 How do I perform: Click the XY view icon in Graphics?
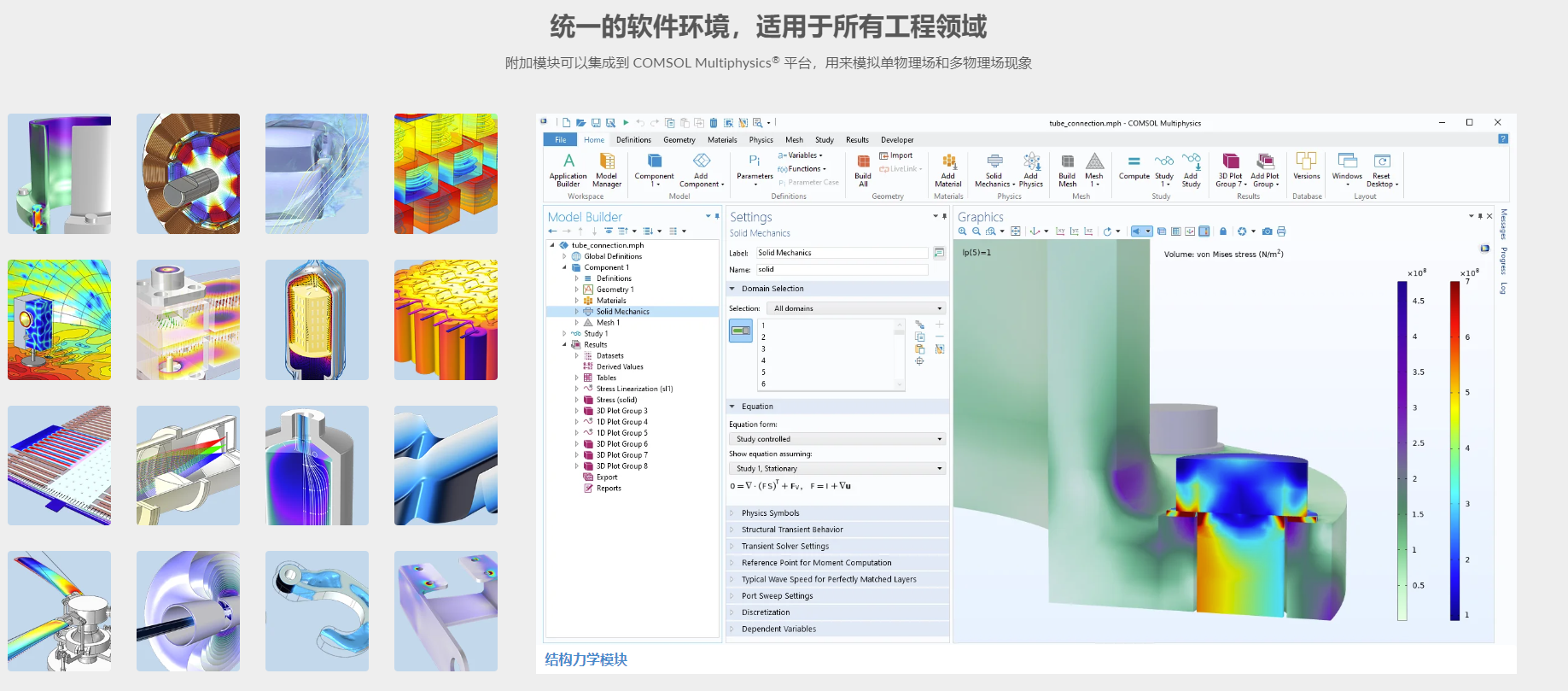coord(1060,231)
